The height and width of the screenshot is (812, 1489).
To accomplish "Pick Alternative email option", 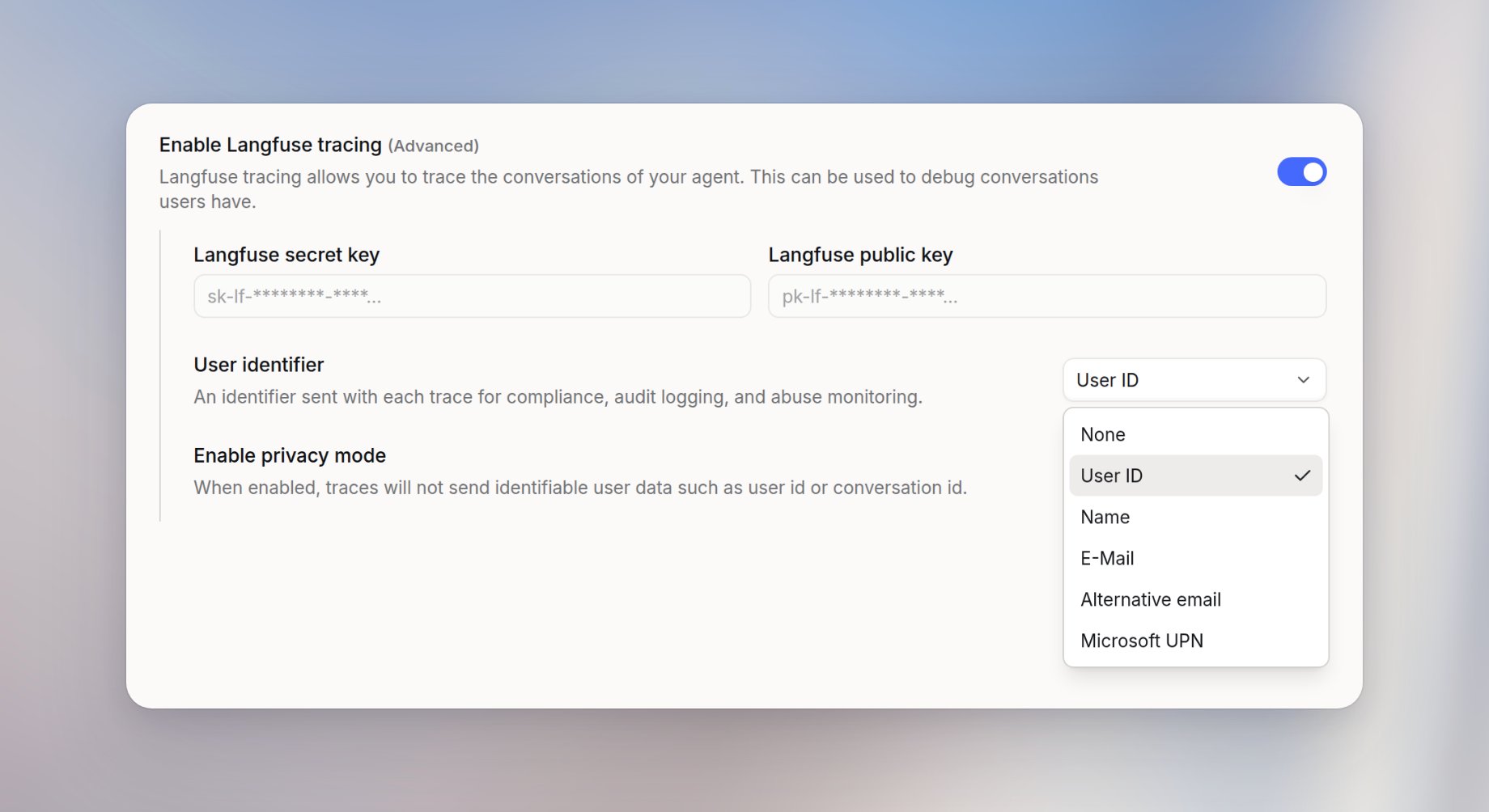I will [1195, 599].
